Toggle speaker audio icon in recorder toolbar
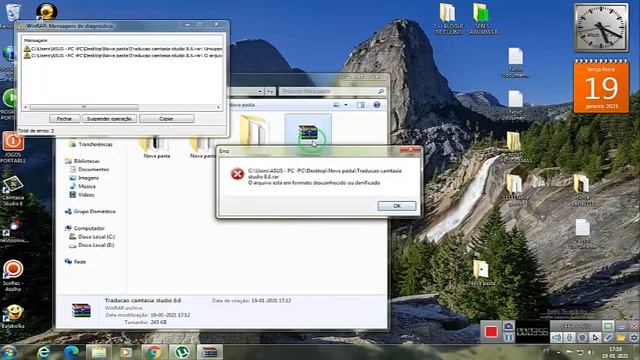640x360 pixels. pos(556,338)
